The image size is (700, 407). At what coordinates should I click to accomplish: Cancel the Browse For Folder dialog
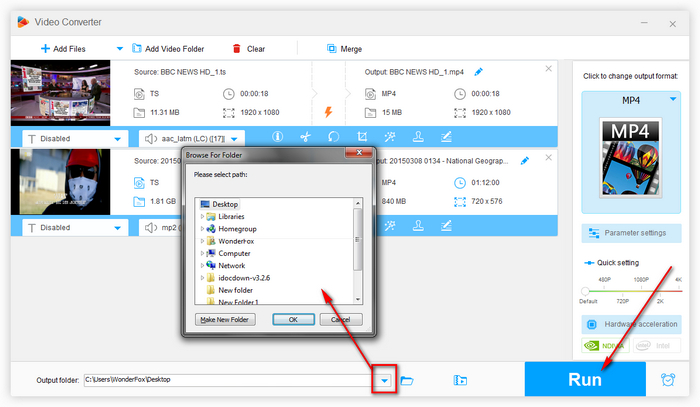pyautogui.click(x=341, y=320)
